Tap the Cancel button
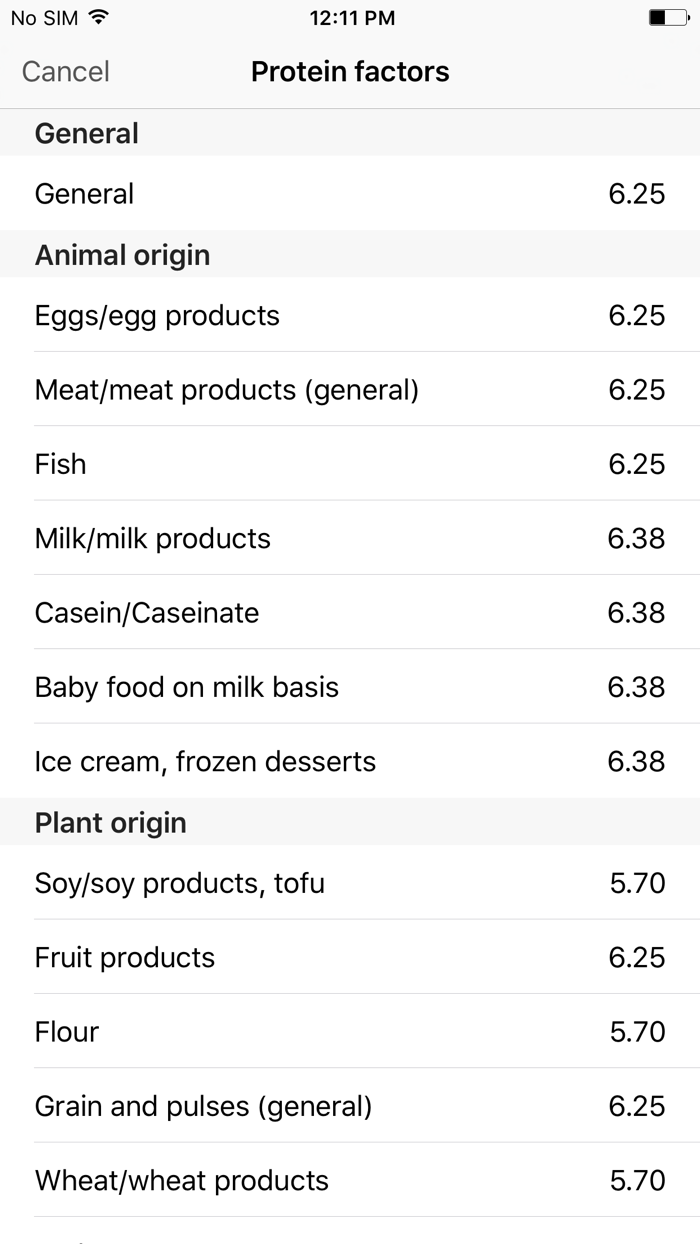Screen dimensions: 700x1244 [66, 72]
